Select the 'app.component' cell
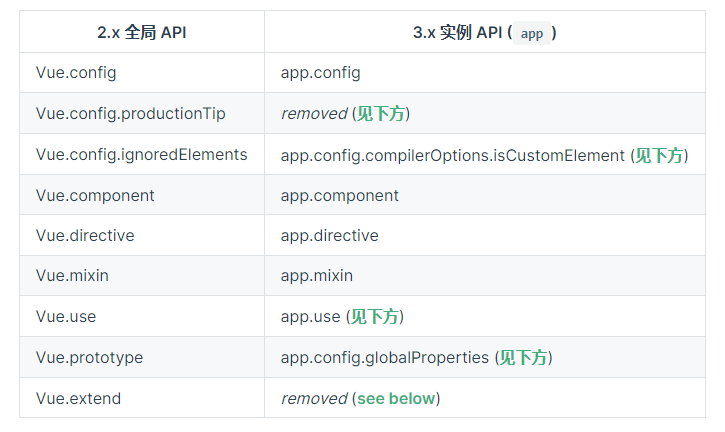The width and height of the screenshot is (725, 432). [485, 195]
